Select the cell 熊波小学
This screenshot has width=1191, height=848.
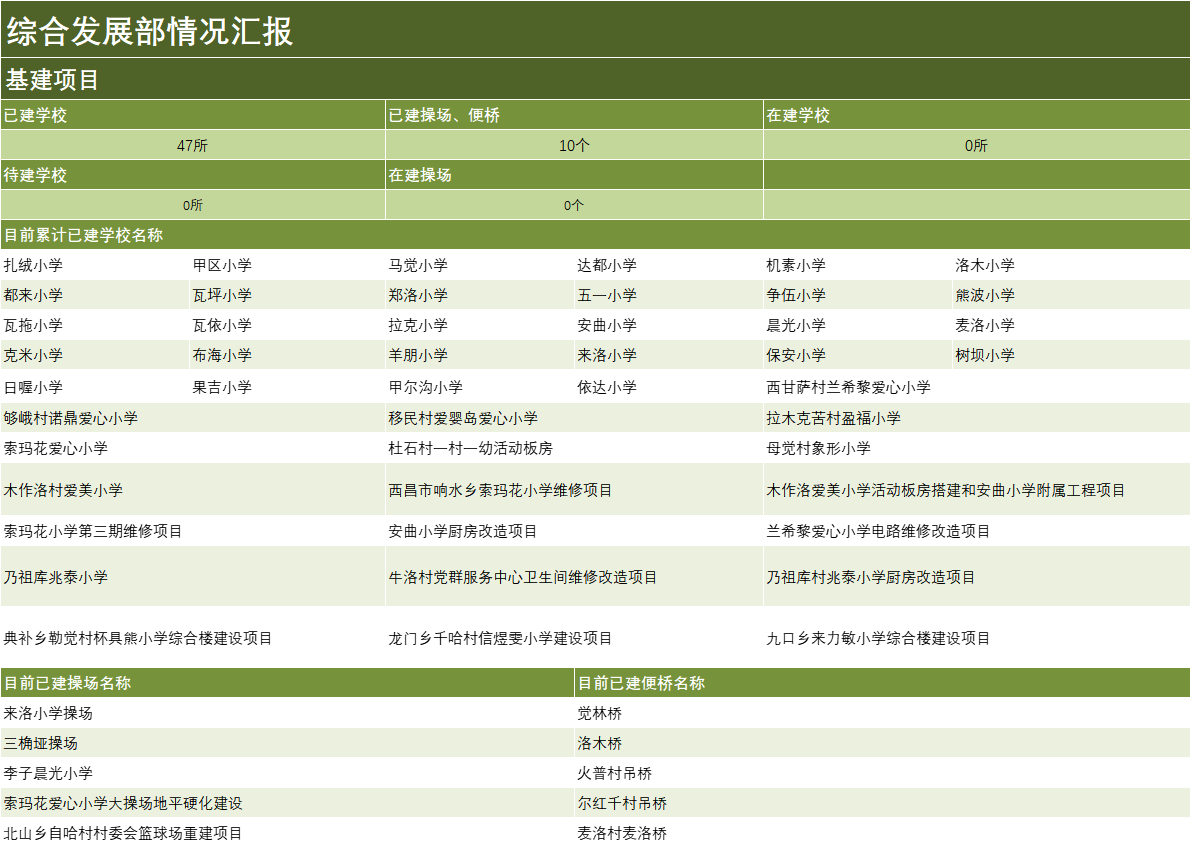1072,295
